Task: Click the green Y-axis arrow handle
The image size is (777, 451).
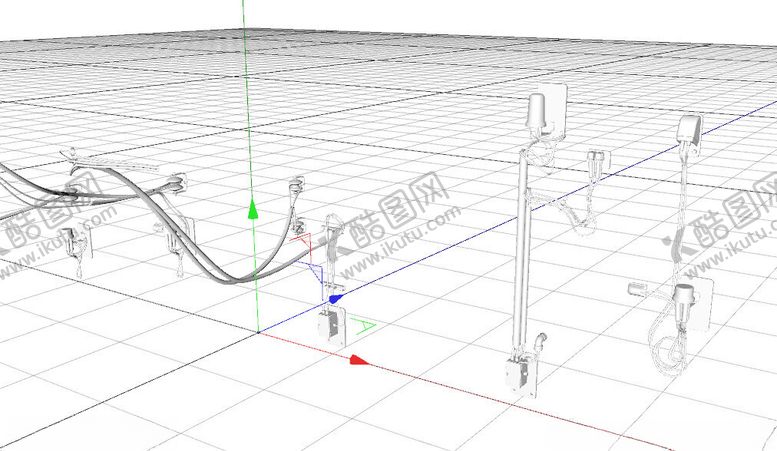Action: coord(253,209)
